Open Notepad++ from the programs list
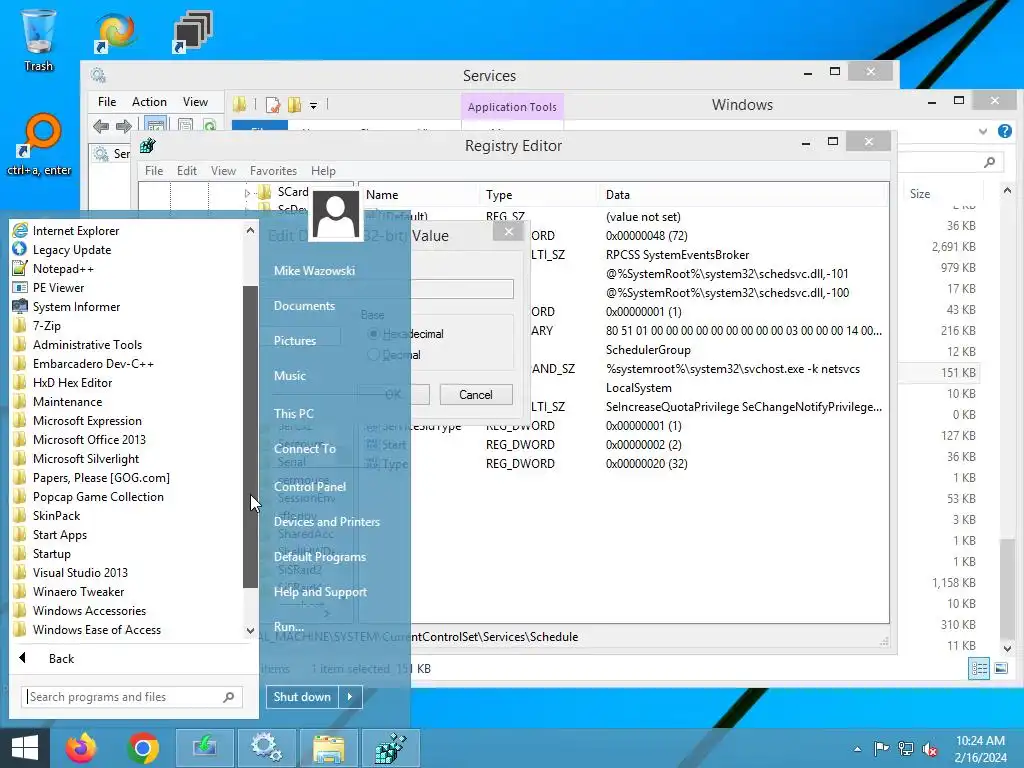This screenshot has width=1024, height=768. tap(63, 268)
